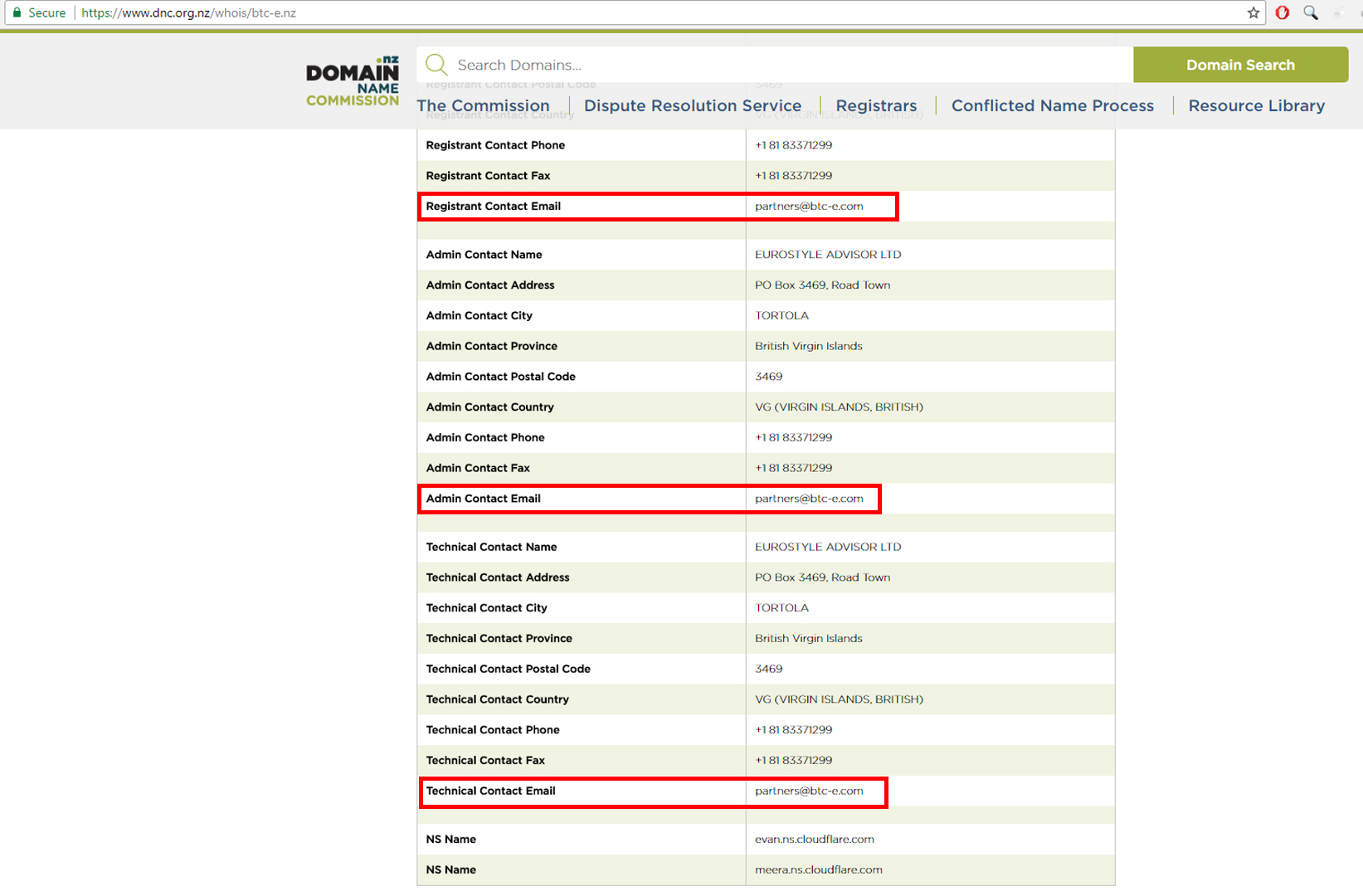Select British Virgin Islands in Technical Contact Province row
This screenshot has width=1363, height=896.
[x=809, y=639]
